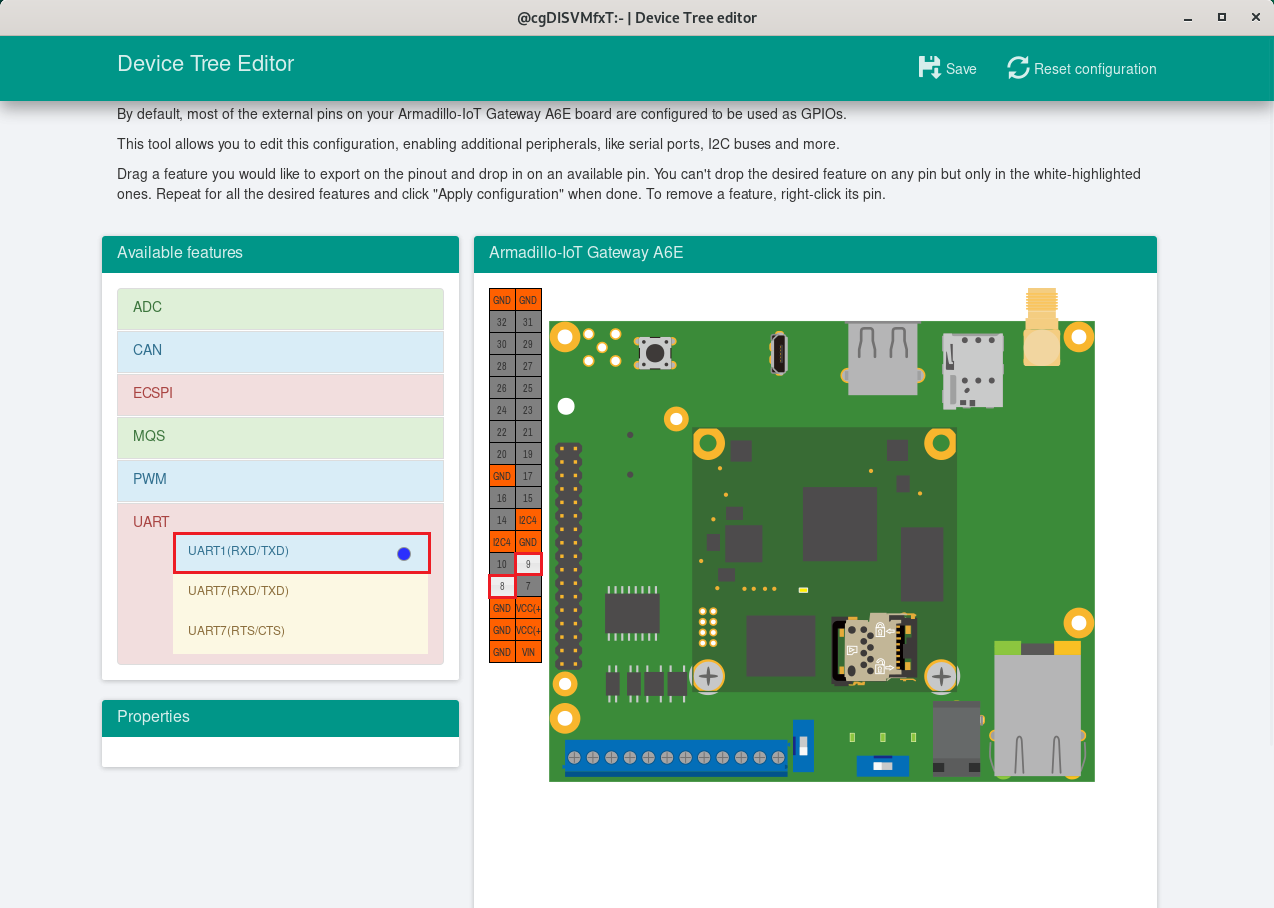Click the Save floppy disk icon
The image size is (1274, 908).
coord(930,68)
